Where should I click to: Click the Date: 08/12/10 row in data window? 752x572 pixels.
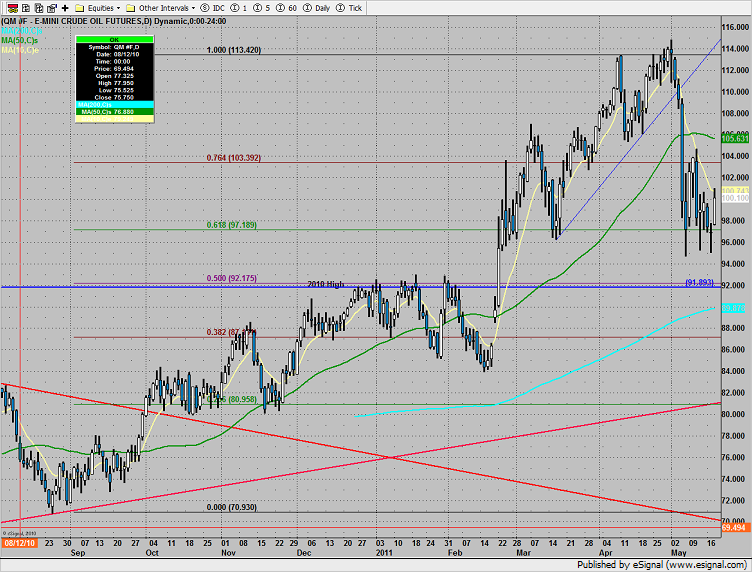(115, 54)
